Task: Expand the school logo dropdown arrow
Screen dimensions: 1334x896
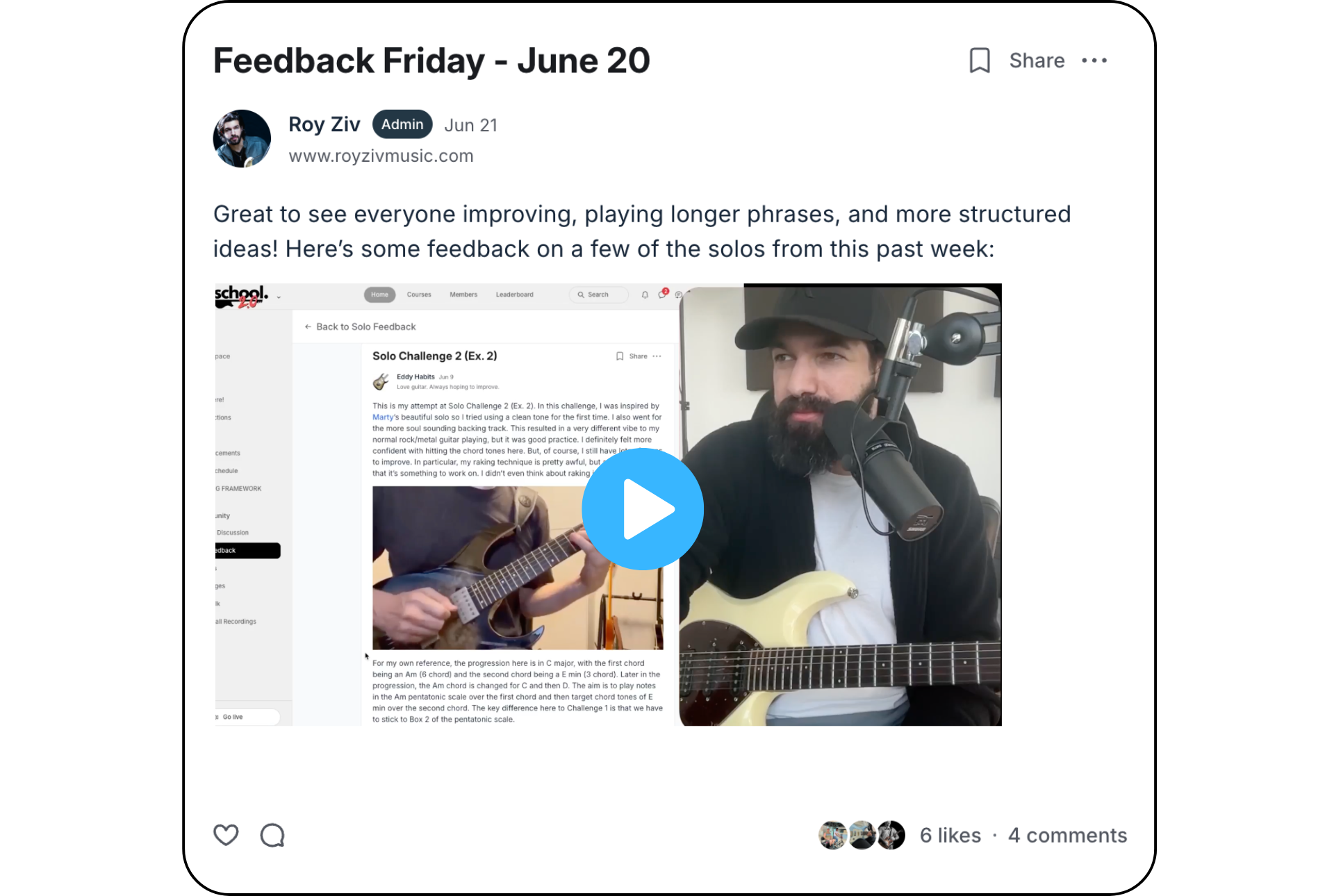Action: pos(279,297)
